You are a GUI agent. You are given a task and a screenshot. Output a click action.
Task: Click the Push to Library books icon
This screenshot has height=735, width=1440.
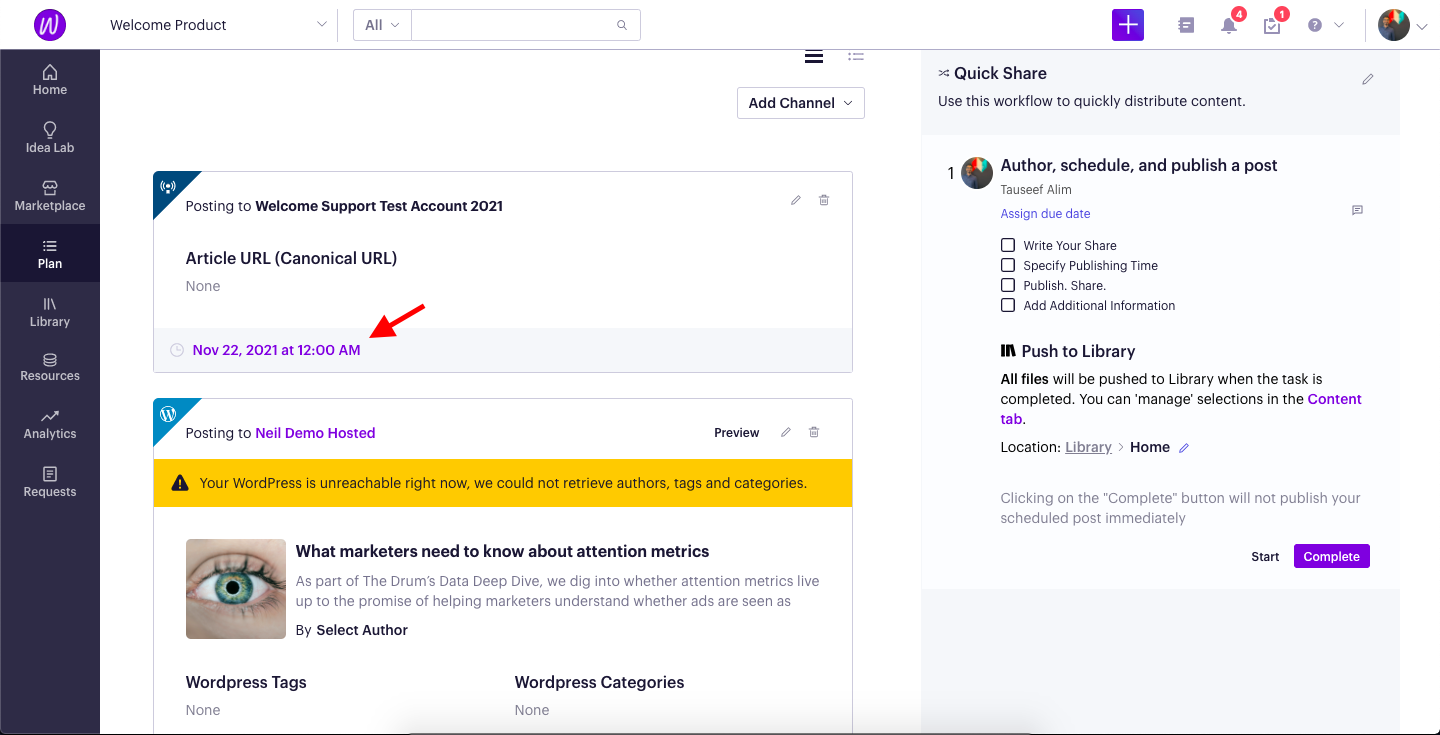(x=1008, y=351)
